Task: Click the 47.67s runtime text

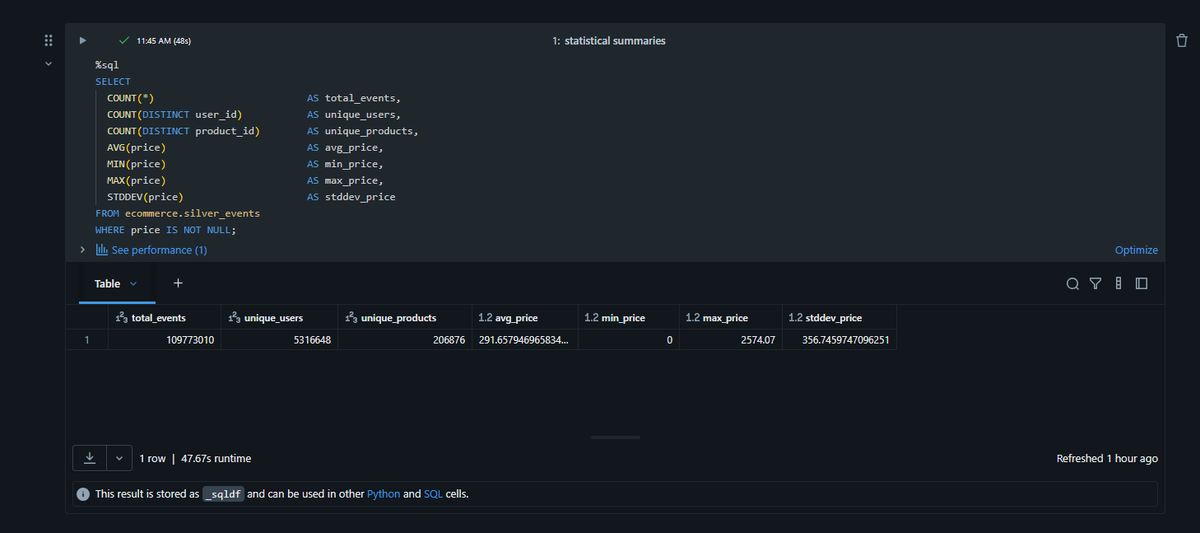Action: pos(216,458)
